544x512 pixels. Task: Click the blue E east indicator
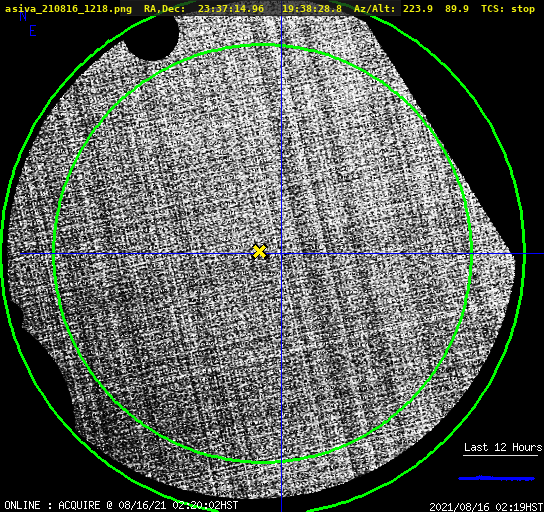(x=33, y=31)
